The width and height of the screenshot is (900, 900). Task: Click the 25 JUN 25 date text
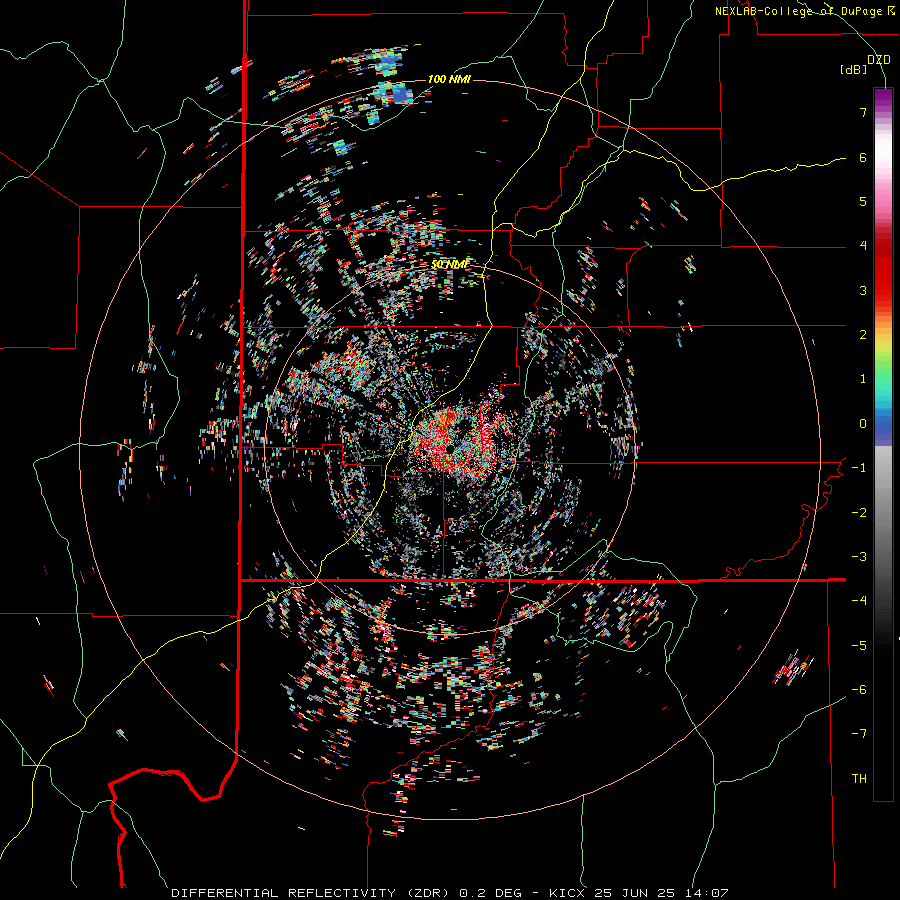(x=635, y=893)
